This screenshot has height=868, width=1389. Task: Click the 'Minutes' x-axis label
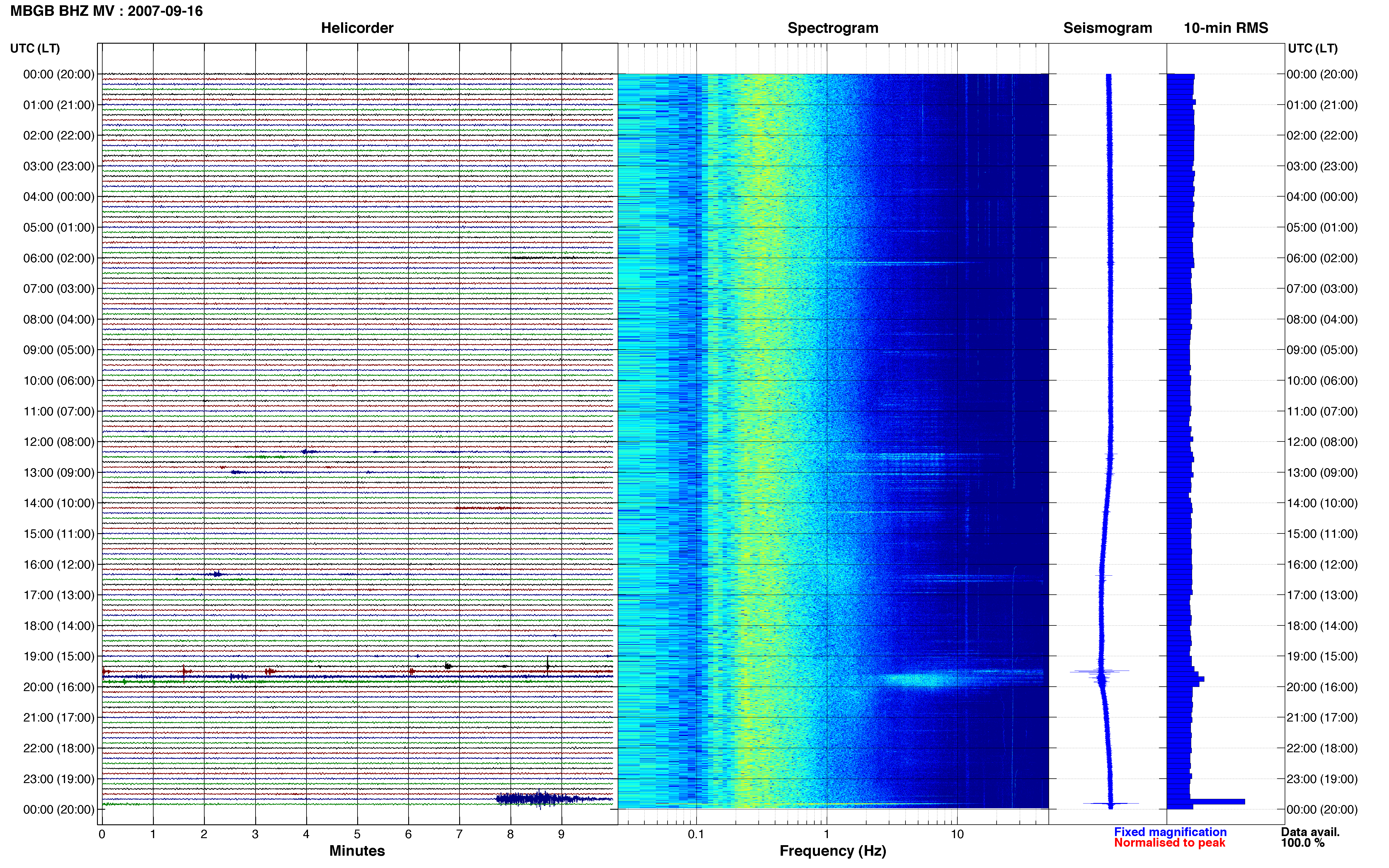coord(357,851)
